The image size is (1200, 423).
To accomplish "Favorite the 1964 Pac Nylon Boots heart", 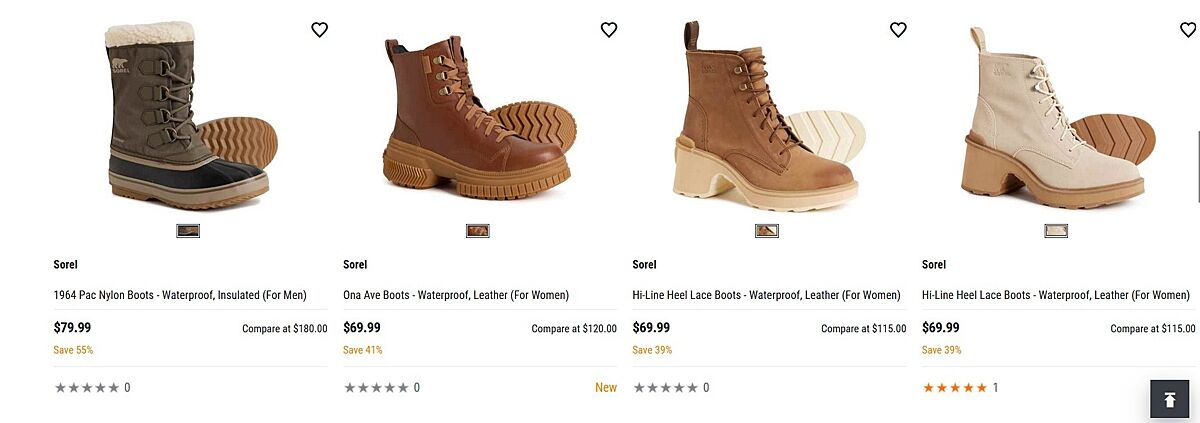I will [319, 30].
